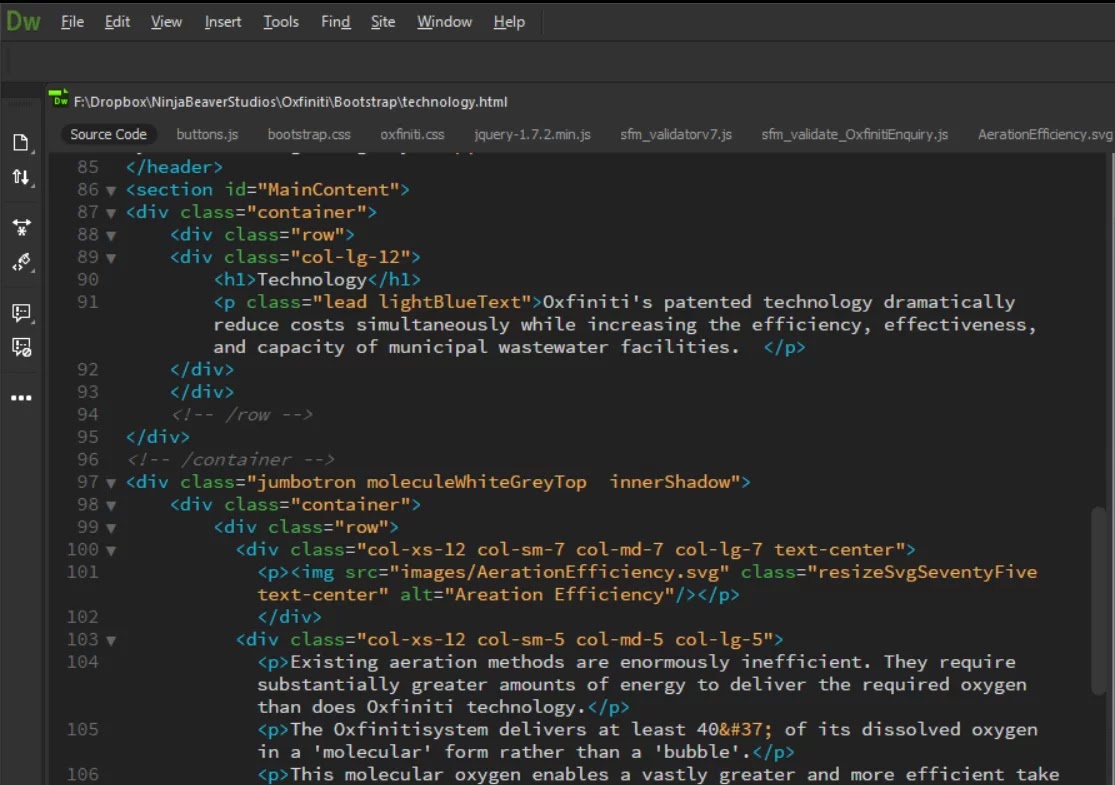1115x785 pixels.
Task: Click the '/container' comment on line 96
Action: 230,459
